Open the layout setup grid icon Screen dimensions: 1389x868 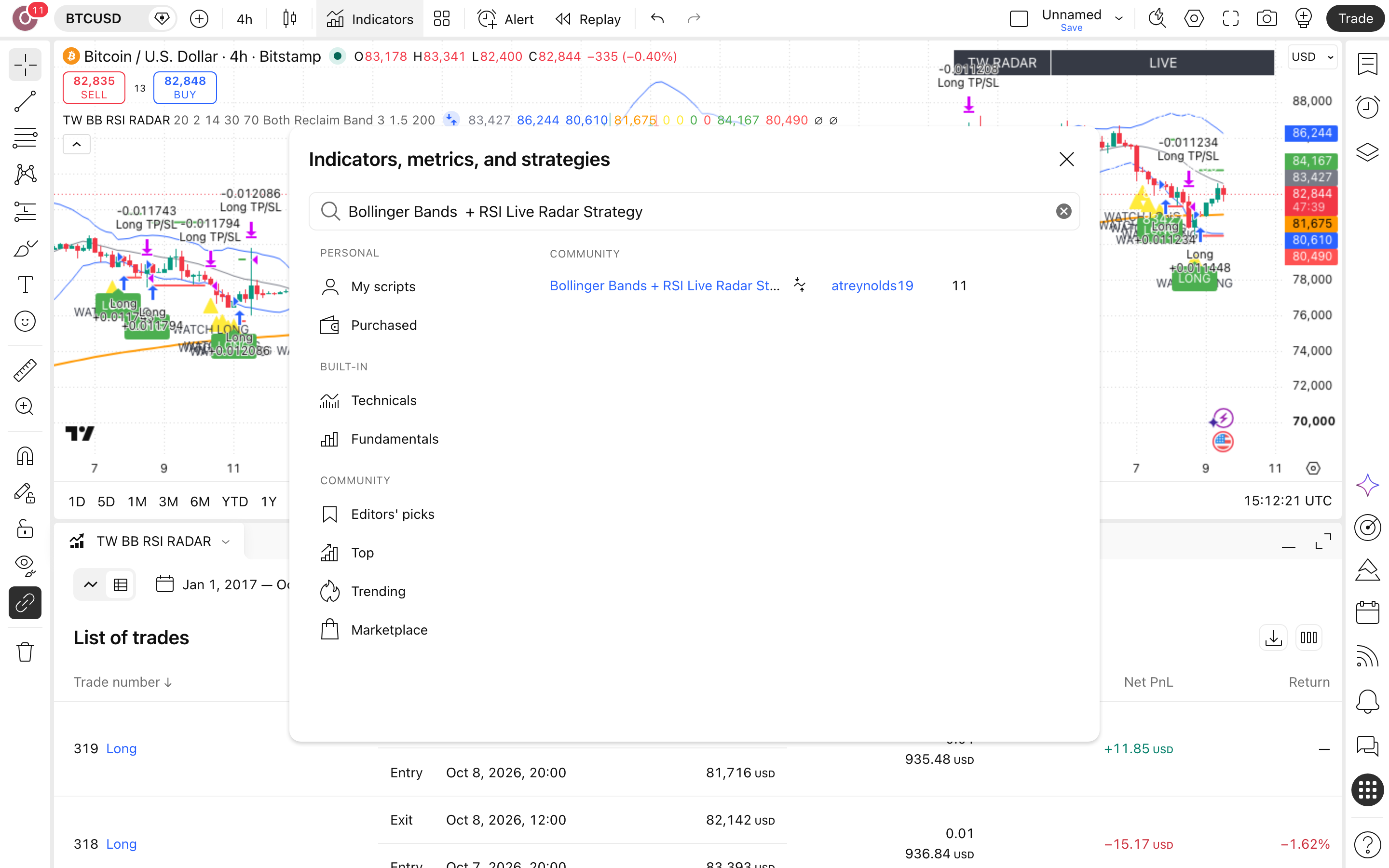pyautogui.click(x=441, y=19)
